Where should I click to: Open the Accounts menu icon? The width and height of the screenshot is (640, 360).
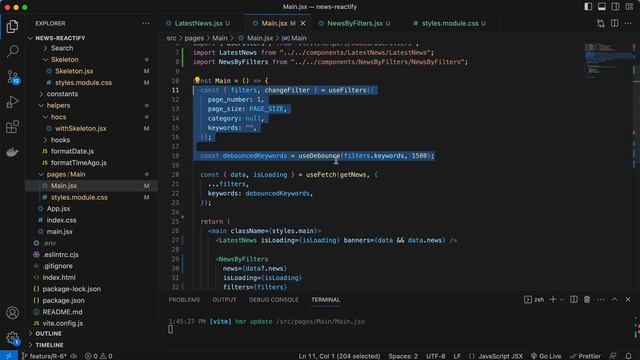tap(12, 313)
